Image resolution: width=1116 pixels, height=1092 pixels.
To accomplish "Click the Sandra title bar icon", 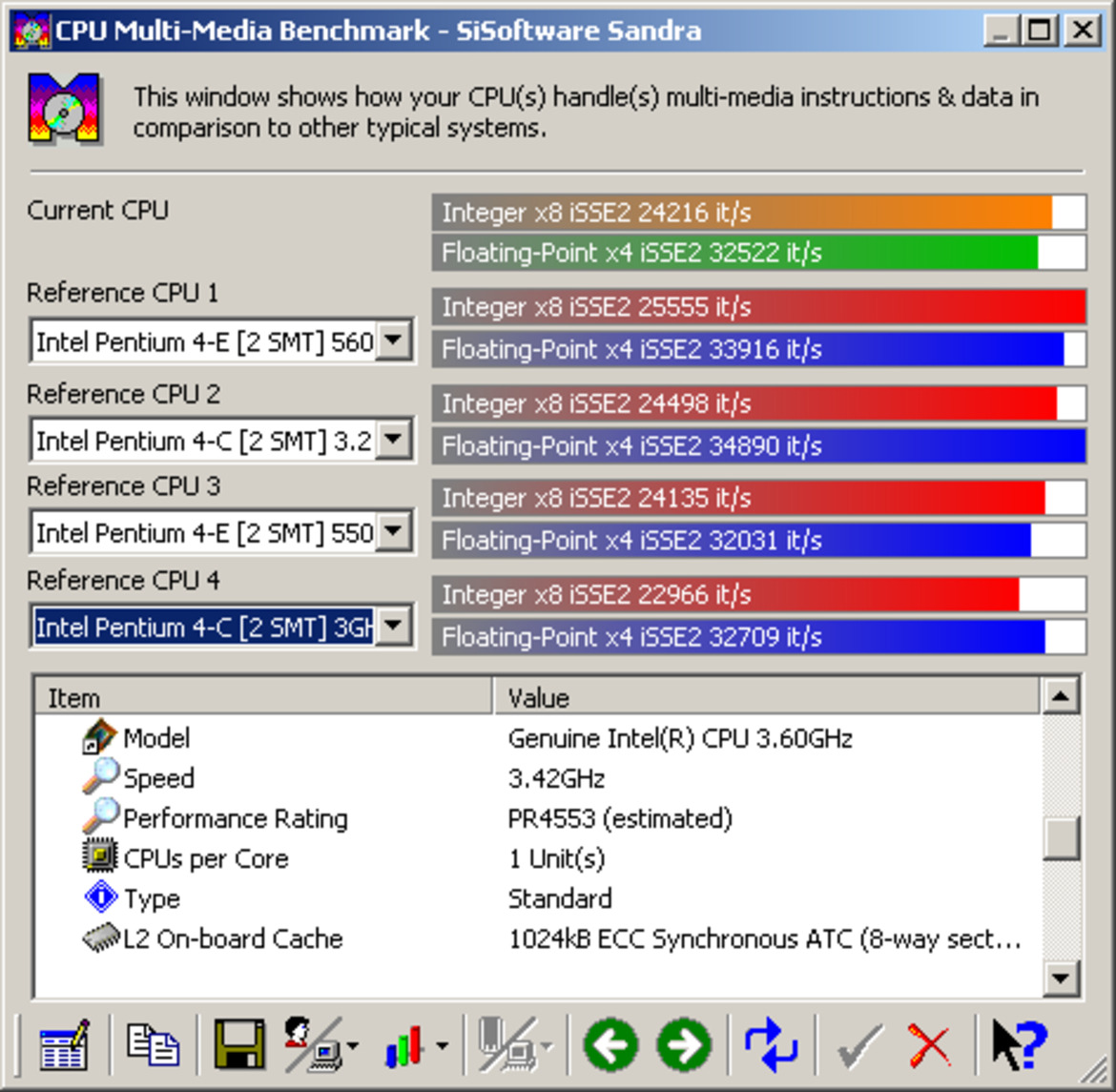I will (31, 31).
